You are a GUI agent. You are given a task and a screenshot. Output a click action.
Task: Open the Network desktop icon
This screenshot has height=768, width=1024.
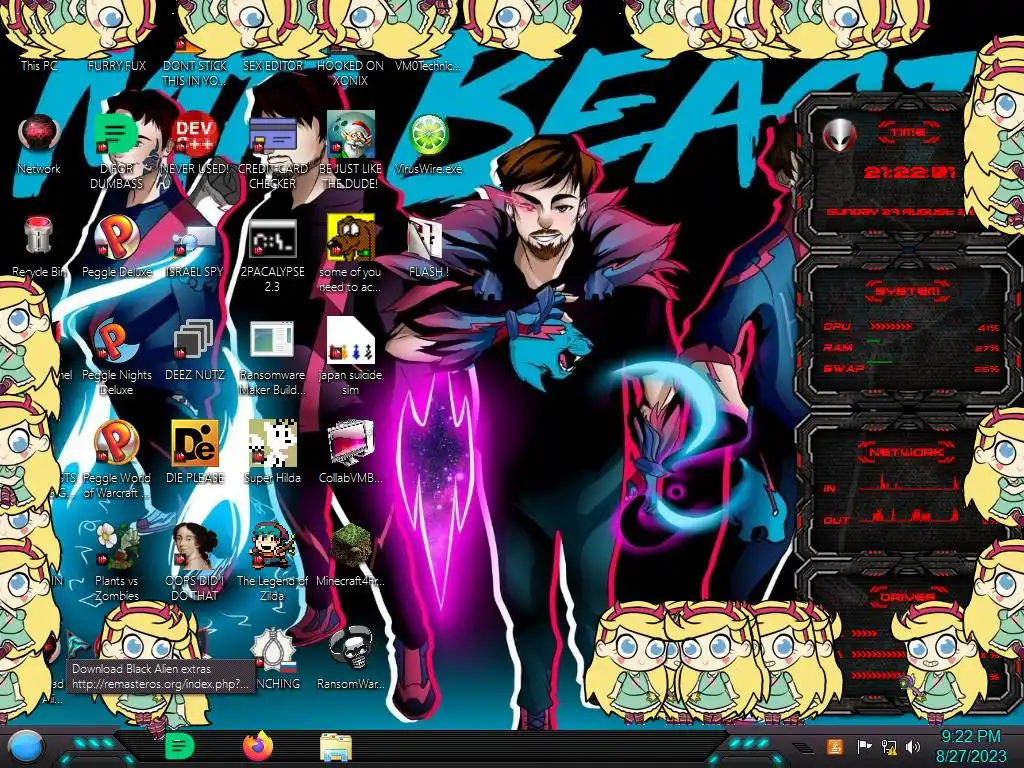pos(39,133)
